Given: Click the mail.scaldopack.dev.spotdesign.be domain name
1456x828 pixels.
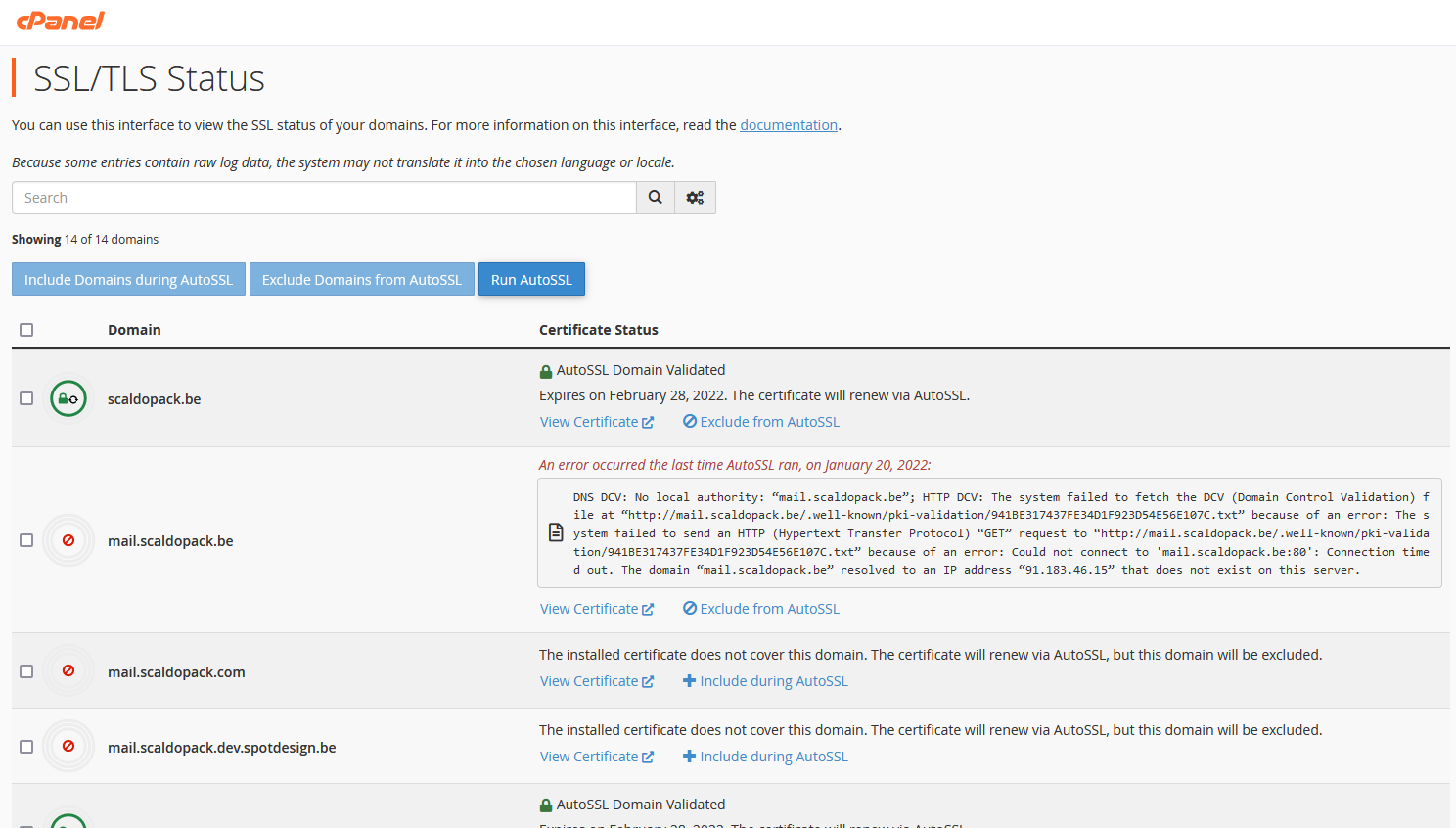Looking at the screenshot, I should 222,748.
